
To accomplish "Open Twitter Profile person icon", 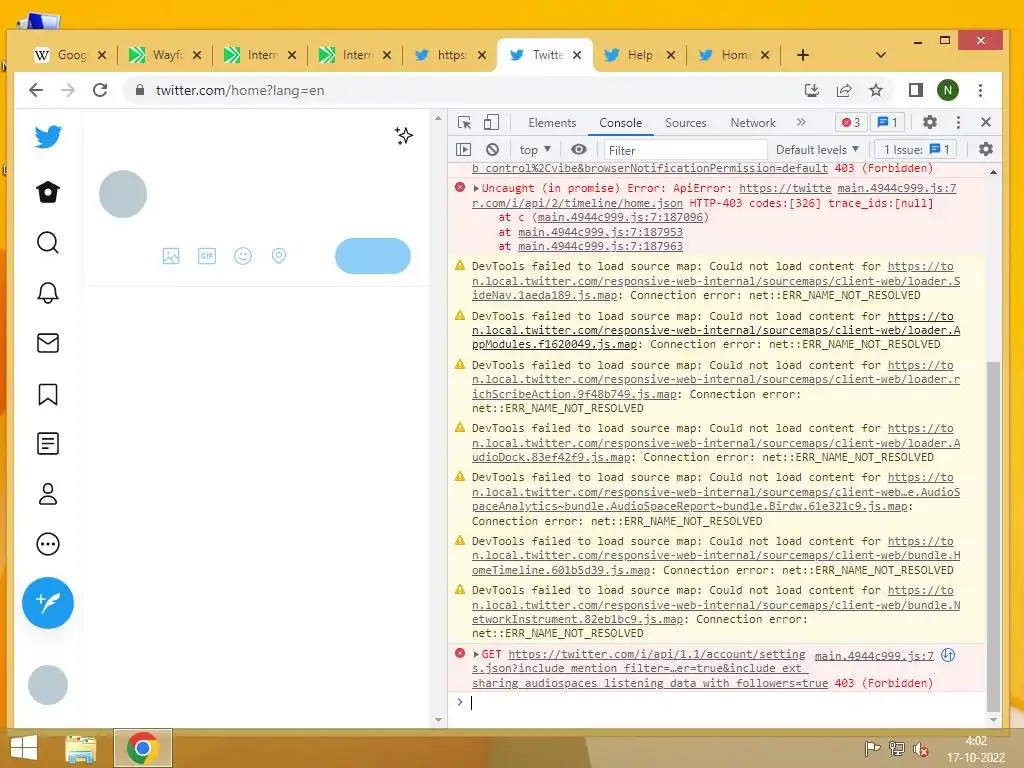I will [x=48, y=494].
